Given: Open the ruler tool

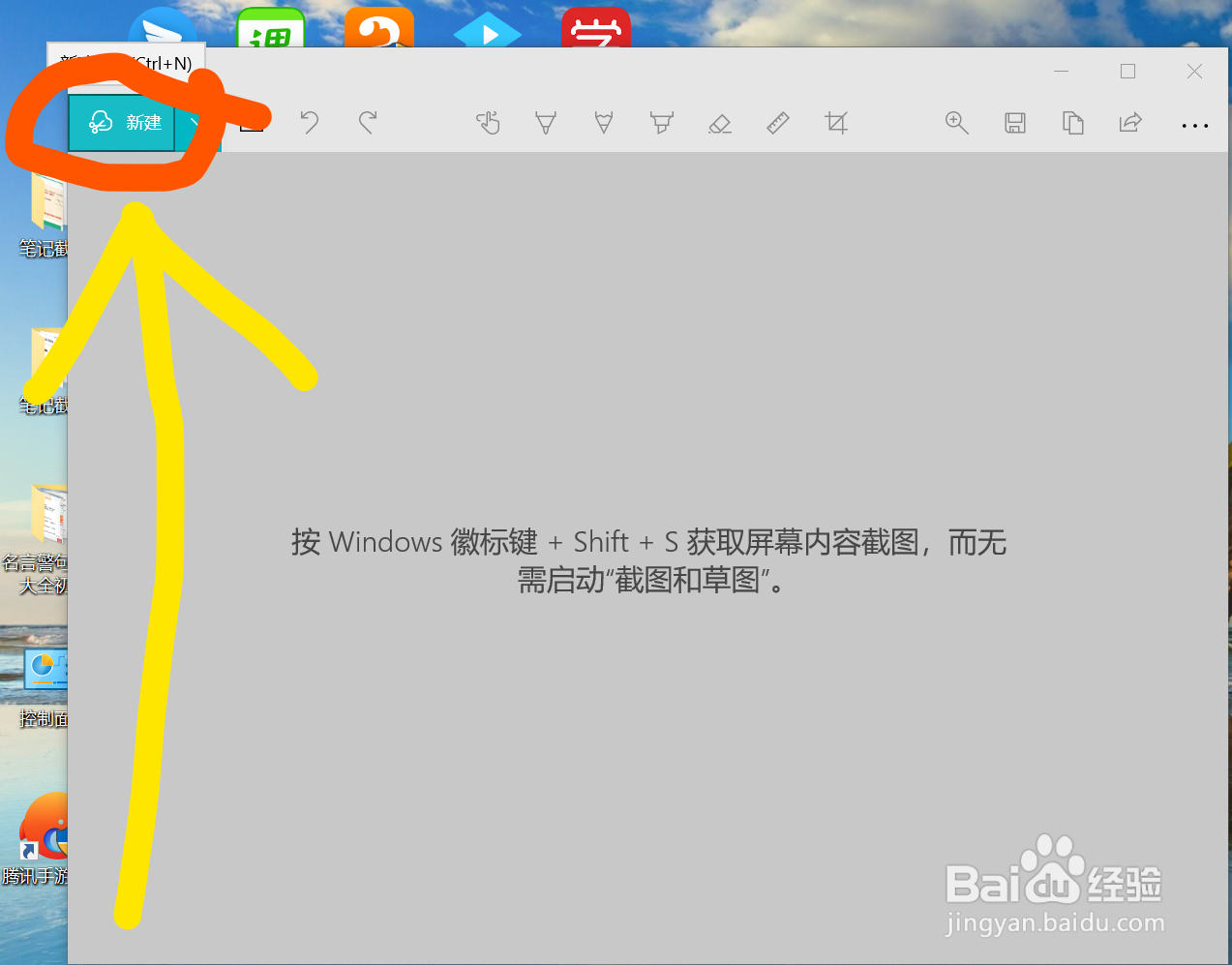Looking at the screenshot, I should point(778,123).
